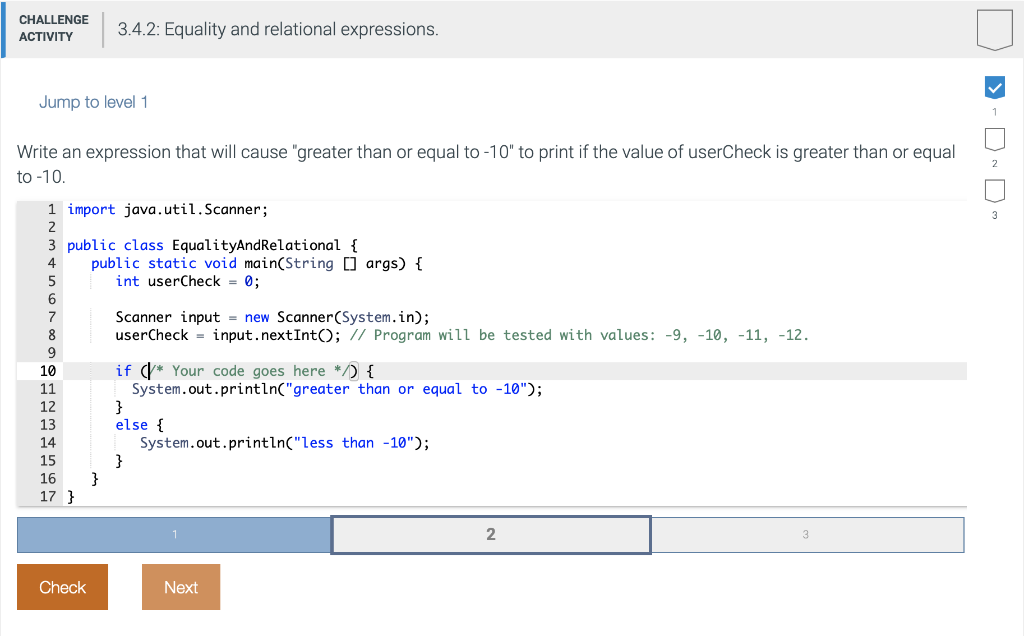Click the empty level 3 completion badge
Image resolution: width=1024 pixels, height=636 pixels.
(994, 190)
